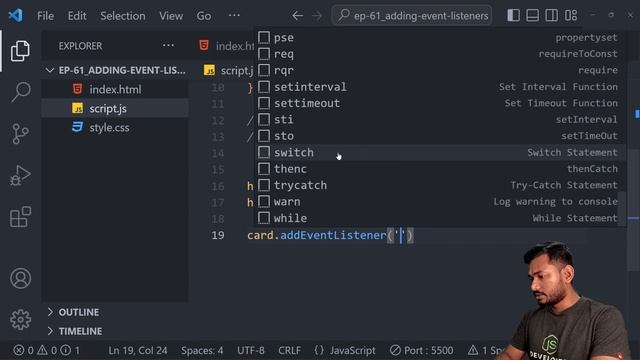Toggle the bottom panel layout icon

pos(532,16)
